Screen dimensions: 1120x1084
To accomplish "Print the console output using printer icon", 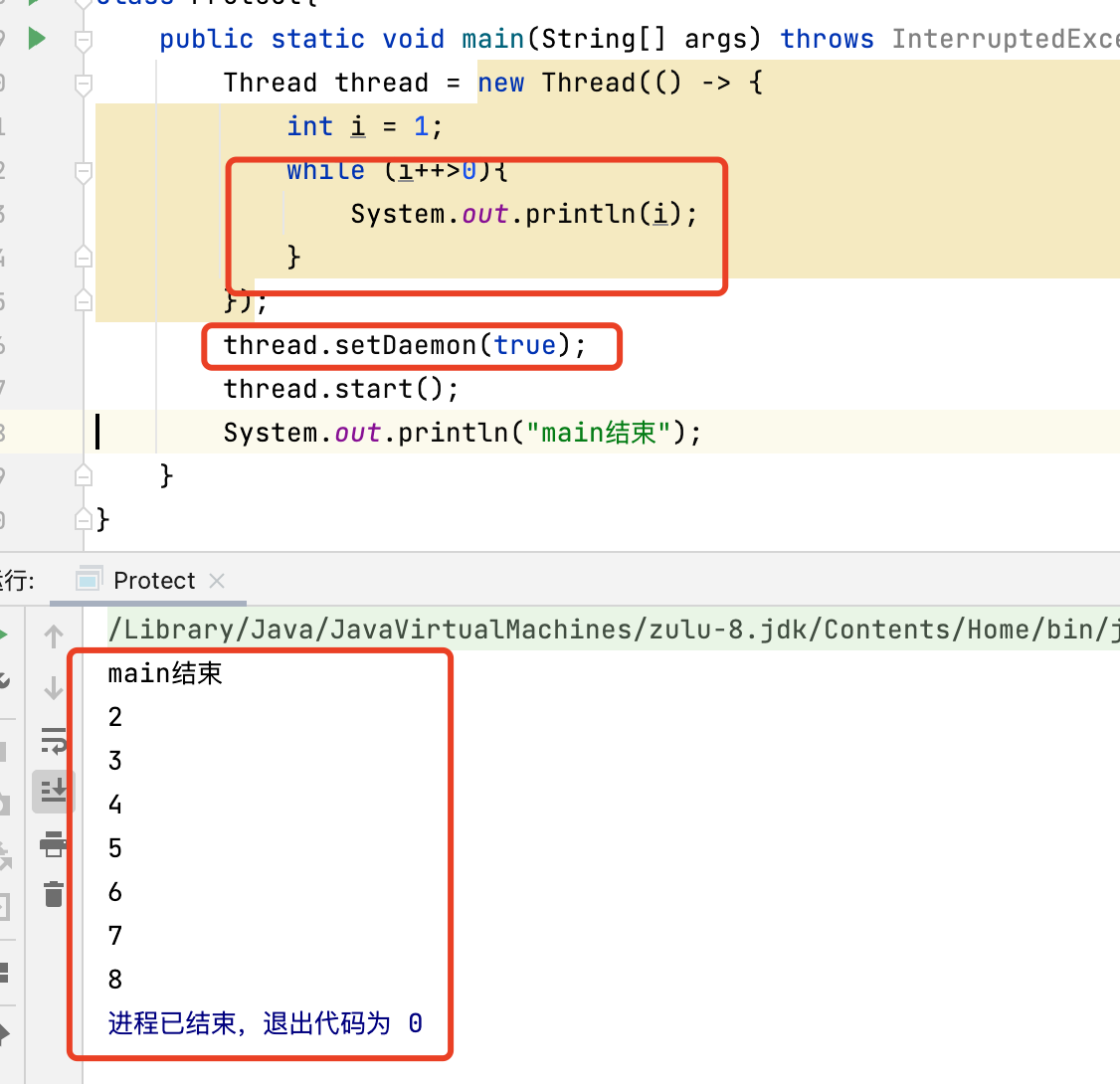I will tap(54, 844).
